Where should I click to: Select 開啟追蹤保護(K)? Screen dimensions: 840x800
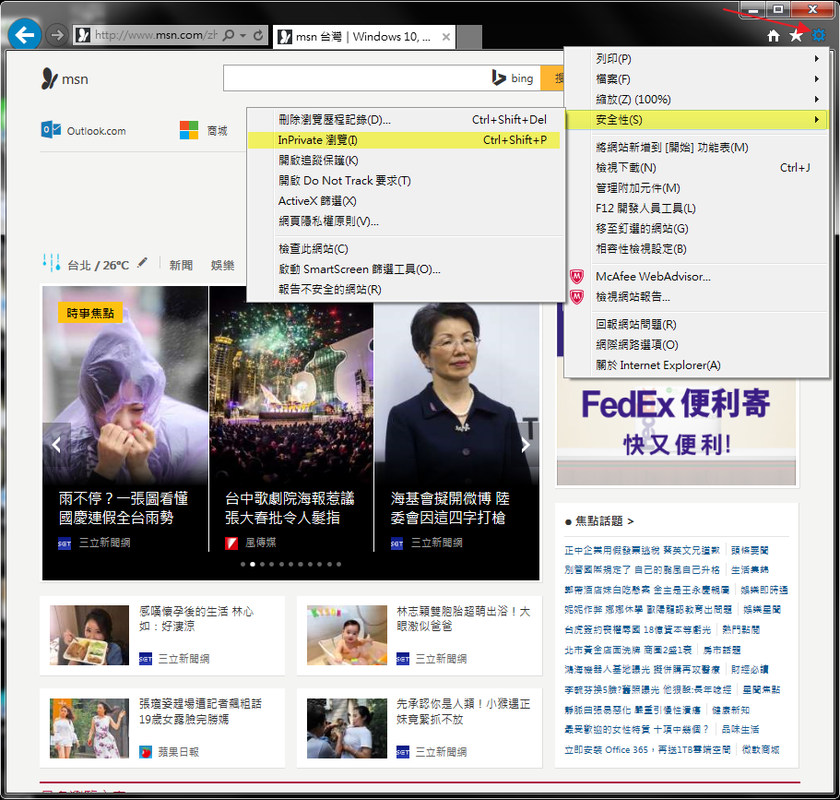(x=405, y=160)
